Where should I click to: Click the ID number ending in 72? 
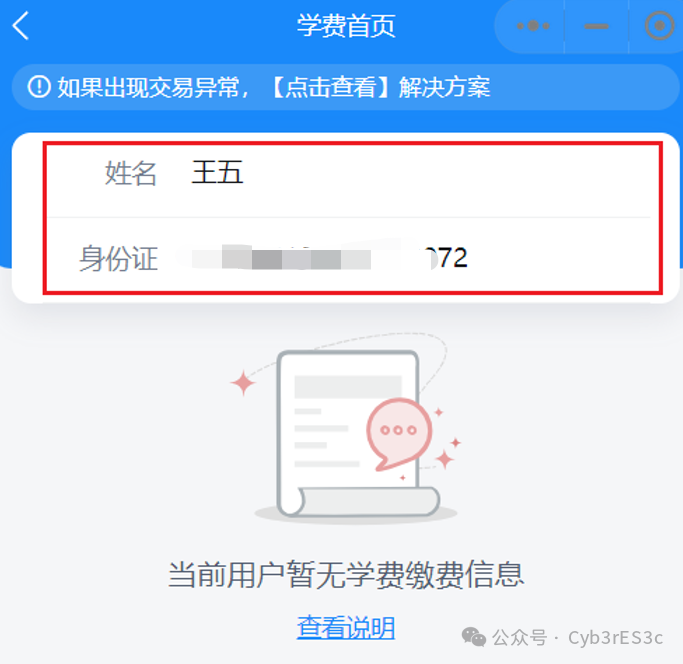pyautogui.click(x=322, y=257)
